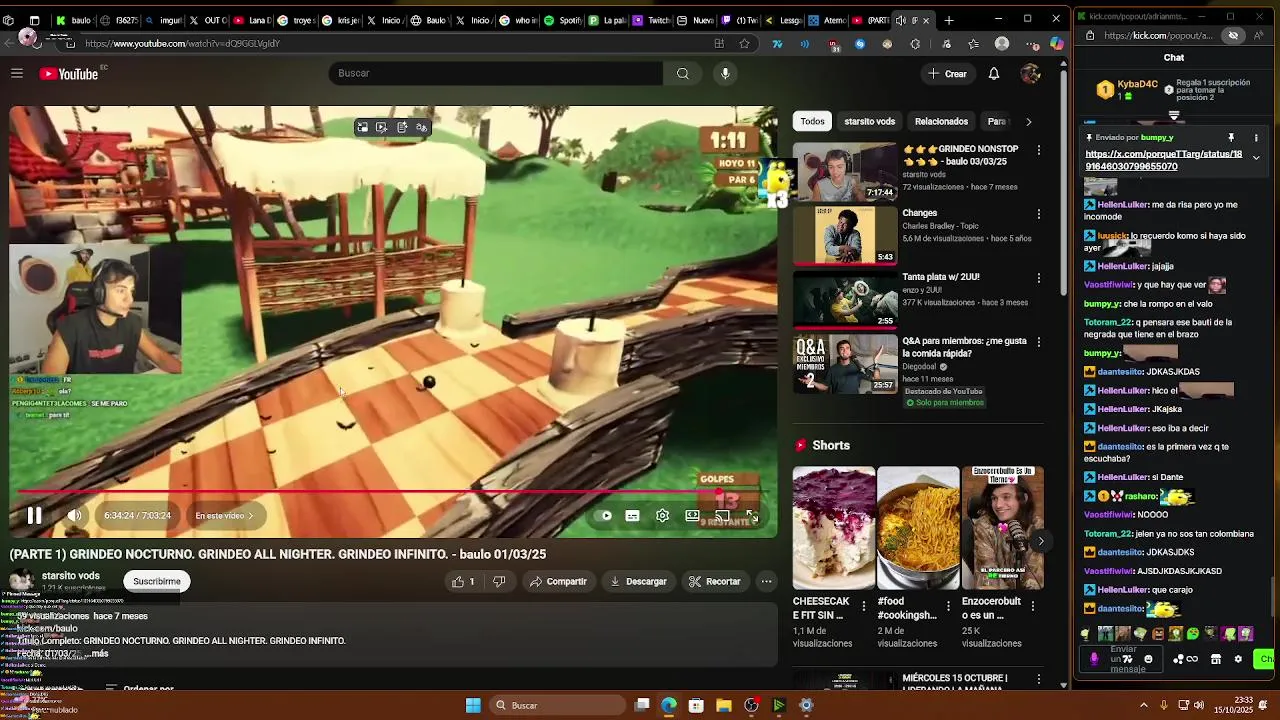Go to the YouTube home logo
This screenshot has width=1280, height=720.
[x=69, y=74]
